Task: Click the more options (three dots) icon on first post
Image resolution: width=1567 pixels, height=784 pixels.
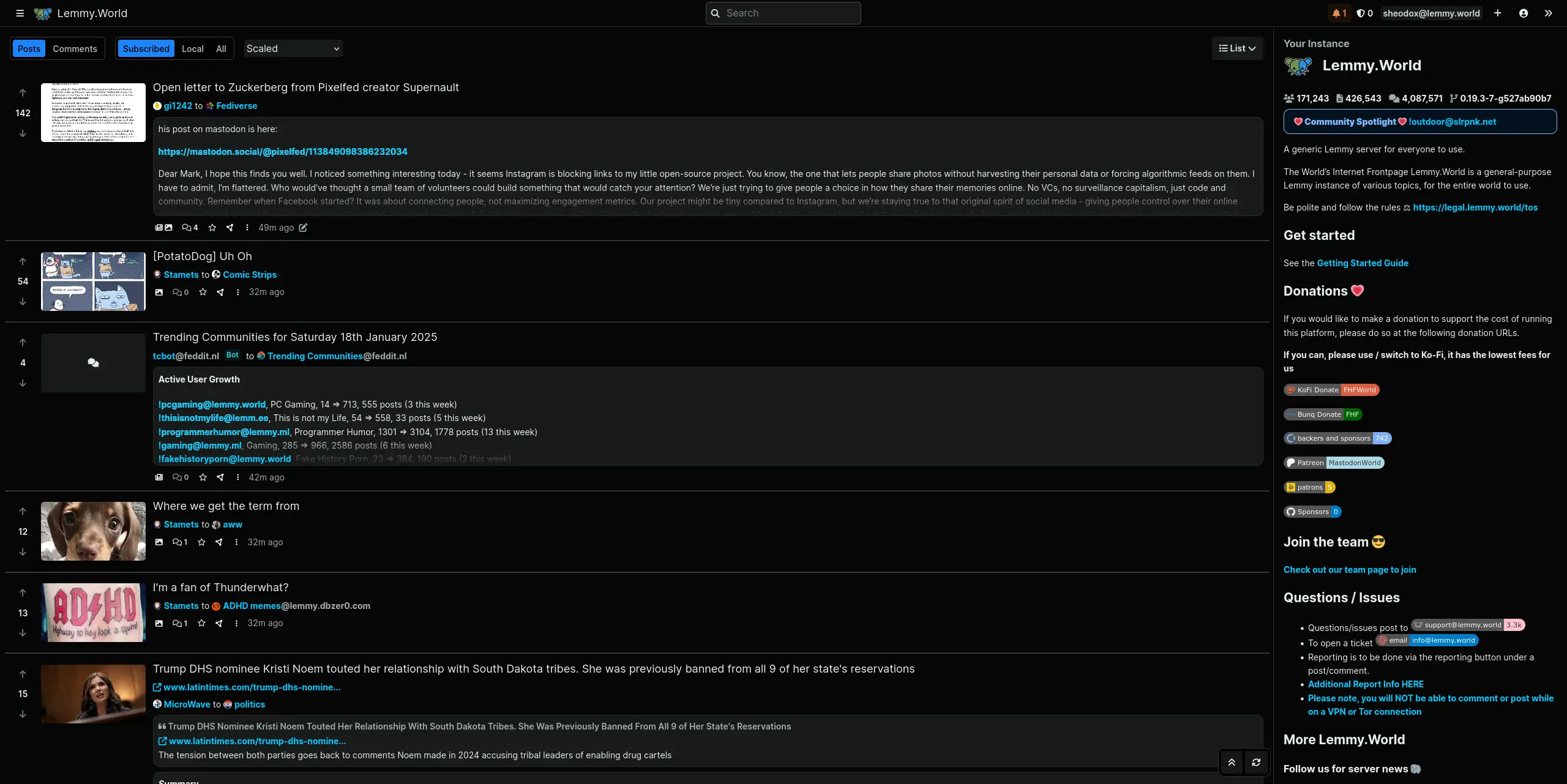Action: (x=248, y=228)
